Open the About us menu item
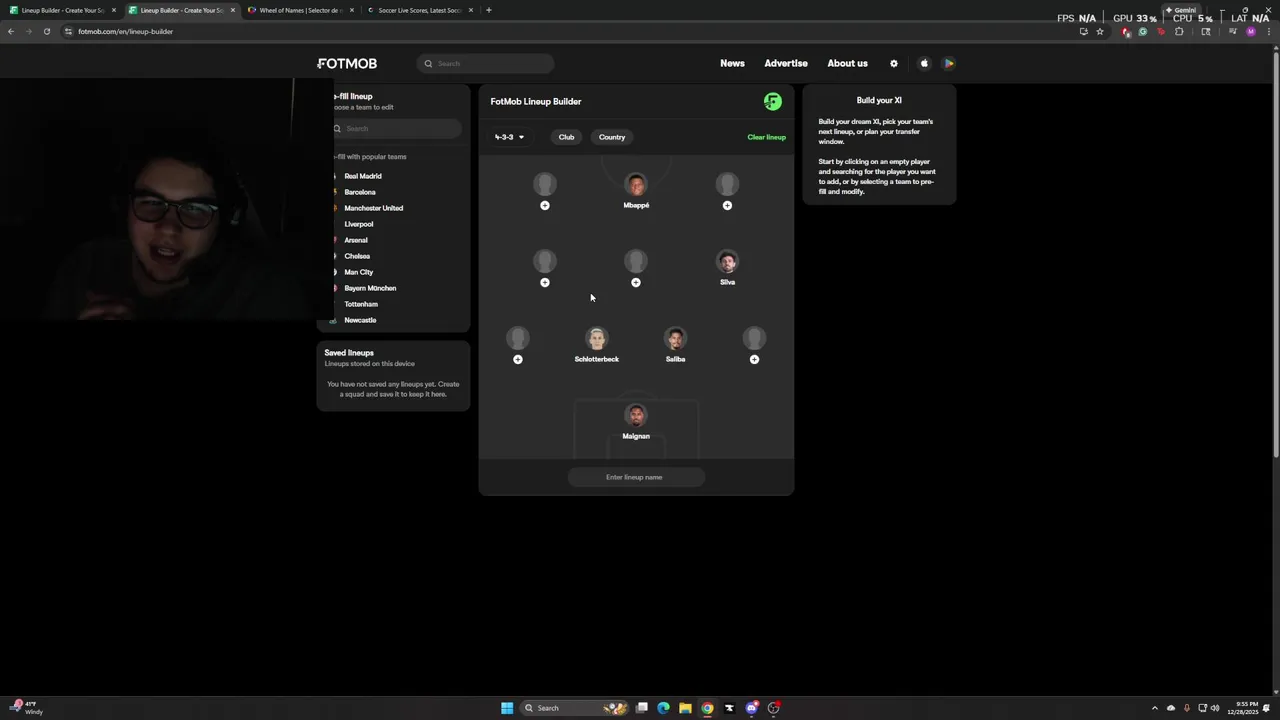Image resolution: width=1280 pixels, height=720 pixels. [x=847, y=63]
